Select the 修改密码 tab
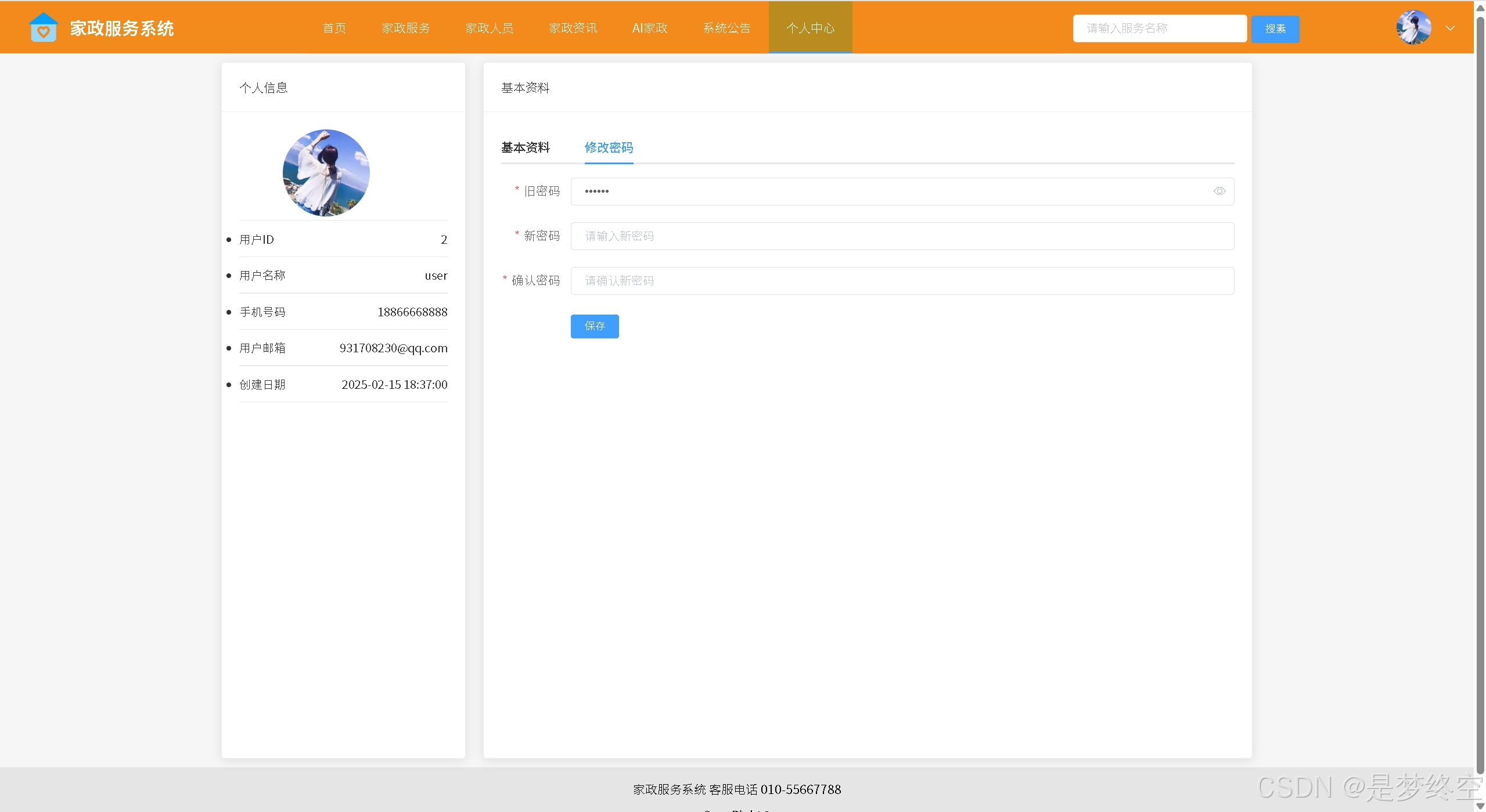 pyautogui.click(x=609, y=147)
